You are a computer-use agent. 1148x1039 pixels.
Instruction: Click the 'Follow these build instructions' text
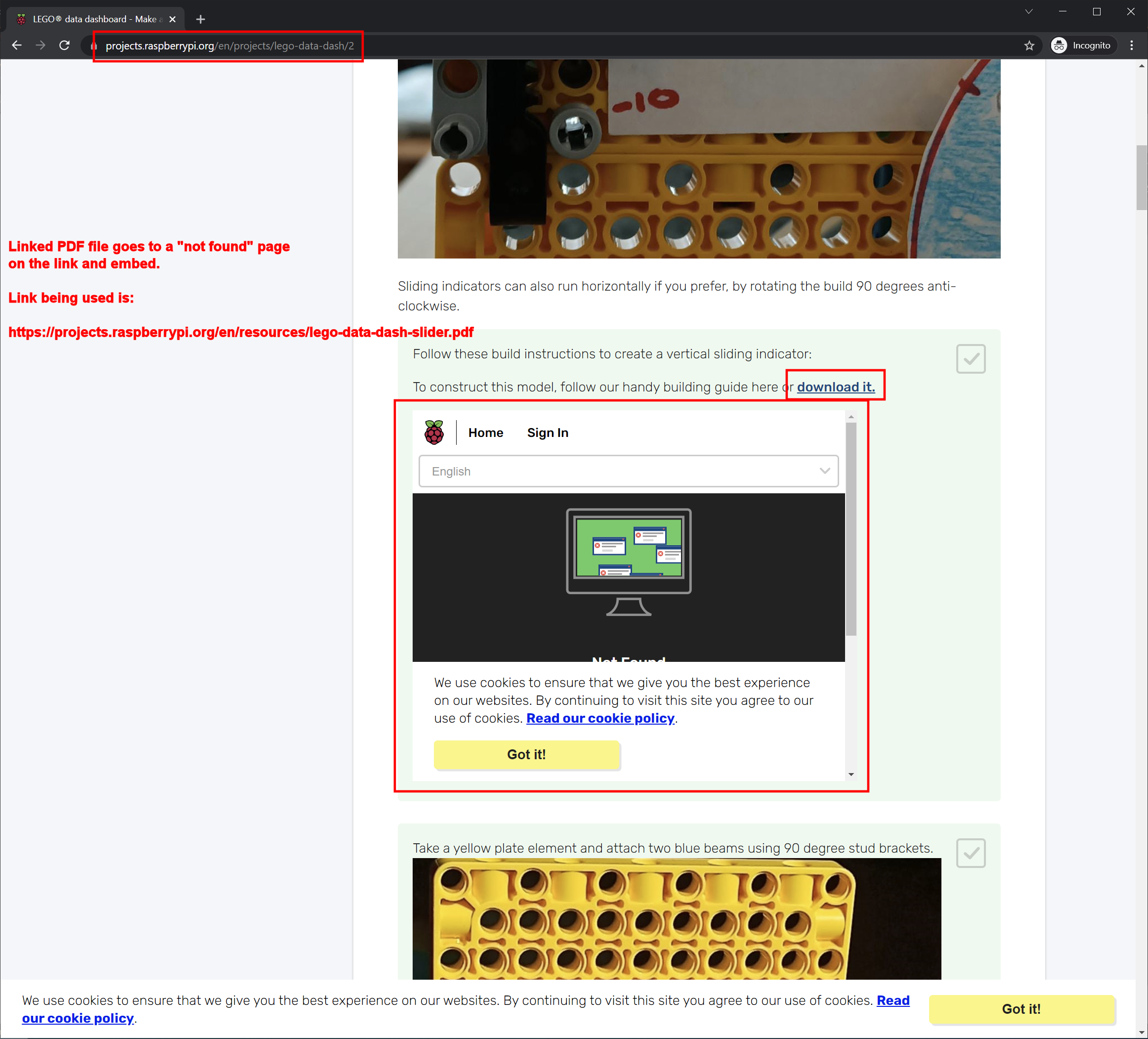tap(612, 354)
